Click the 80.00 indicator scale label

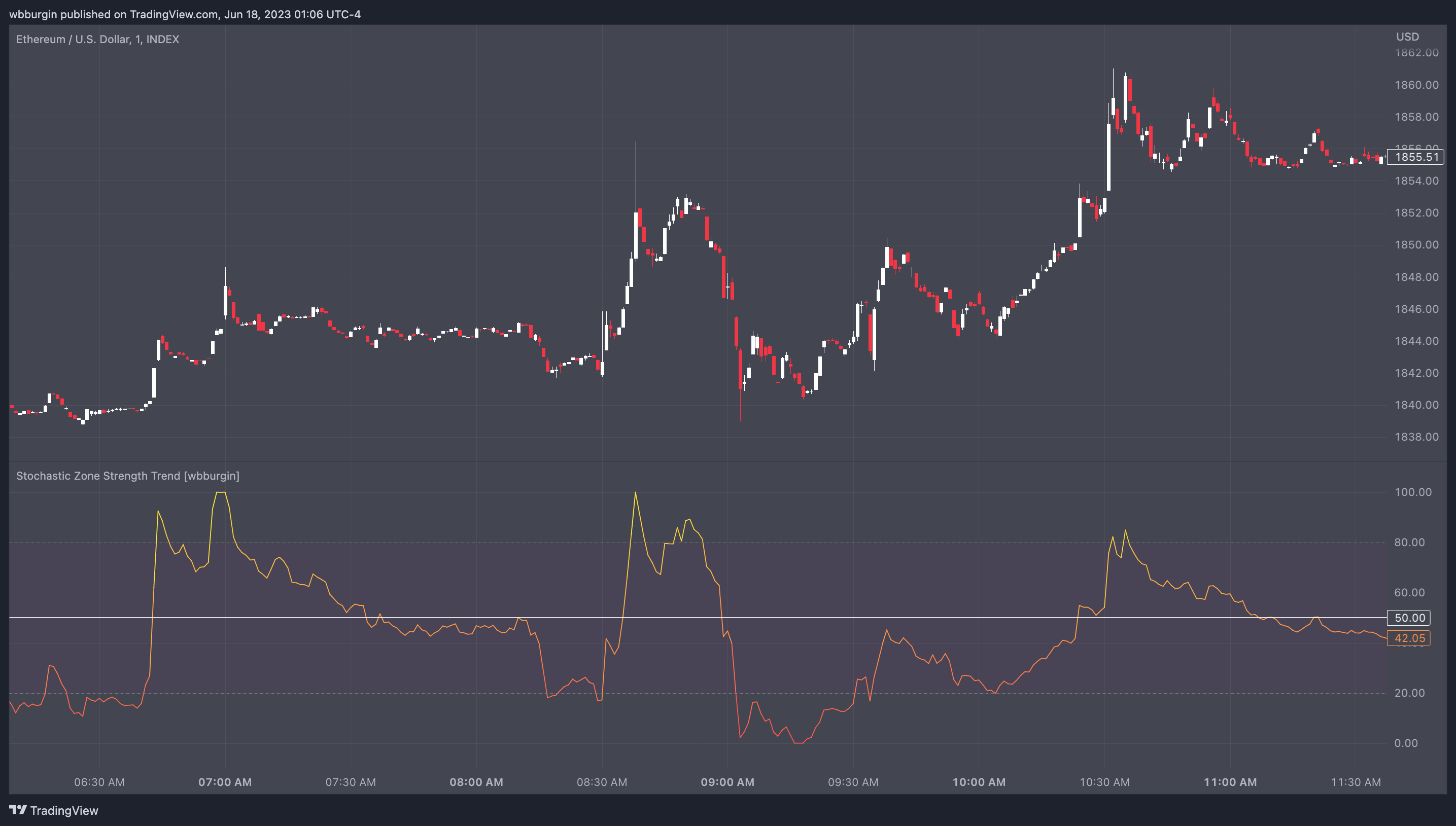click(1409, 543)
